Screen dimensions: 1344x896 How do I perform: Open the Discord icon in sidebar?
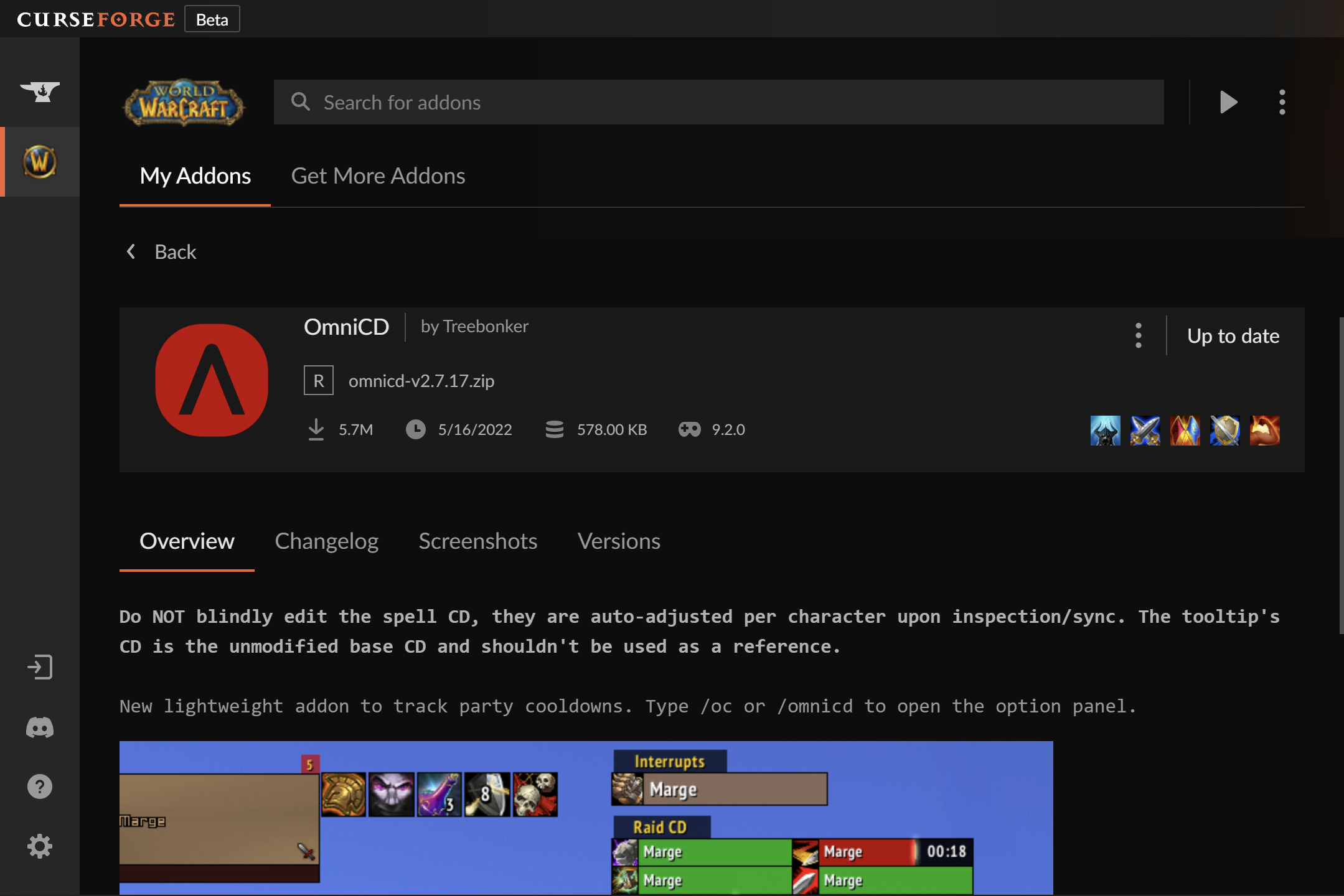coord(40,727)
